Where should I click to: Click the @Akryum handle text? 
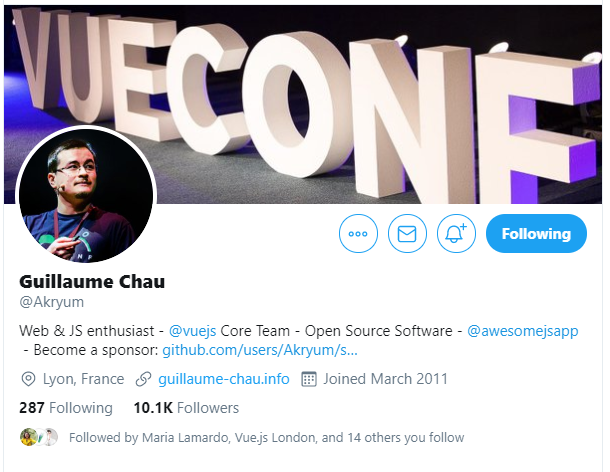point(51,302)
